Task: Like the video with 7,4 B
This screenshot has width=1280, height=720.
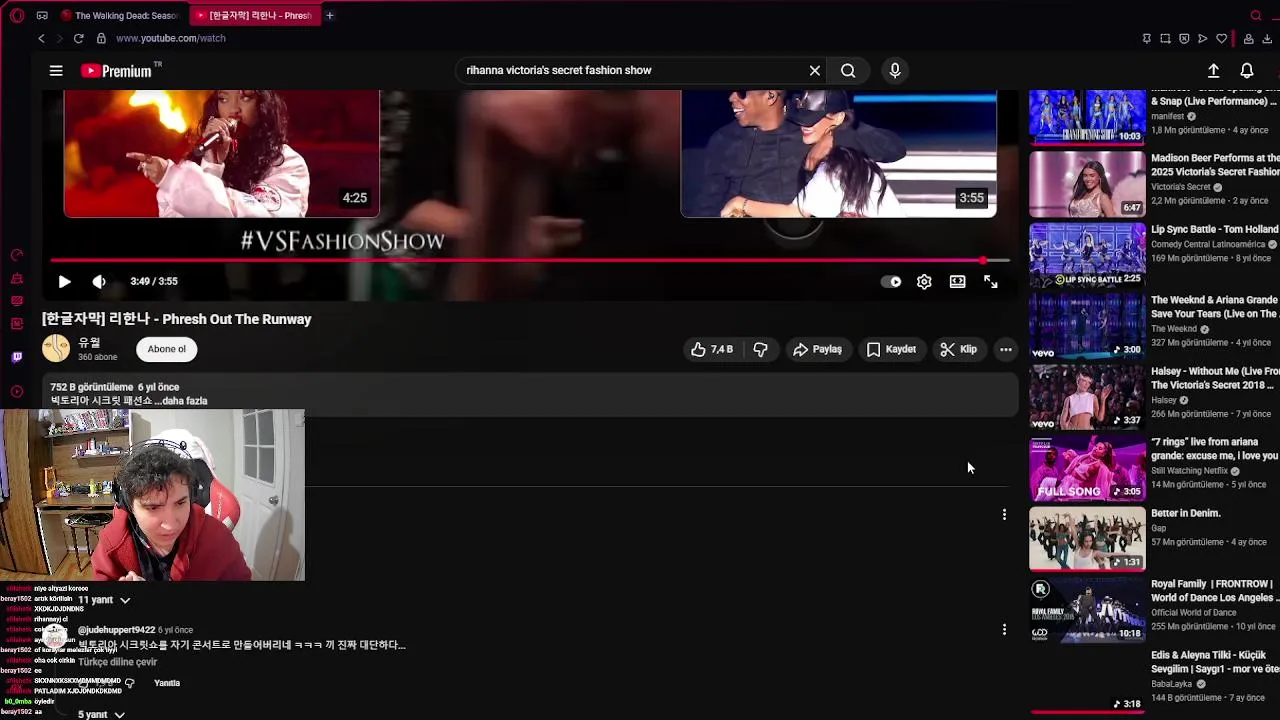Action: (x=711, y=349)
